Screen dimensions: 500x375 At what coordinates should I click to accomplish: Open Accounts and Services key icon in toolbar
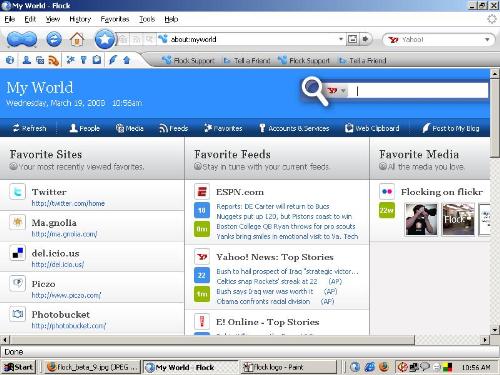(84, 60)
